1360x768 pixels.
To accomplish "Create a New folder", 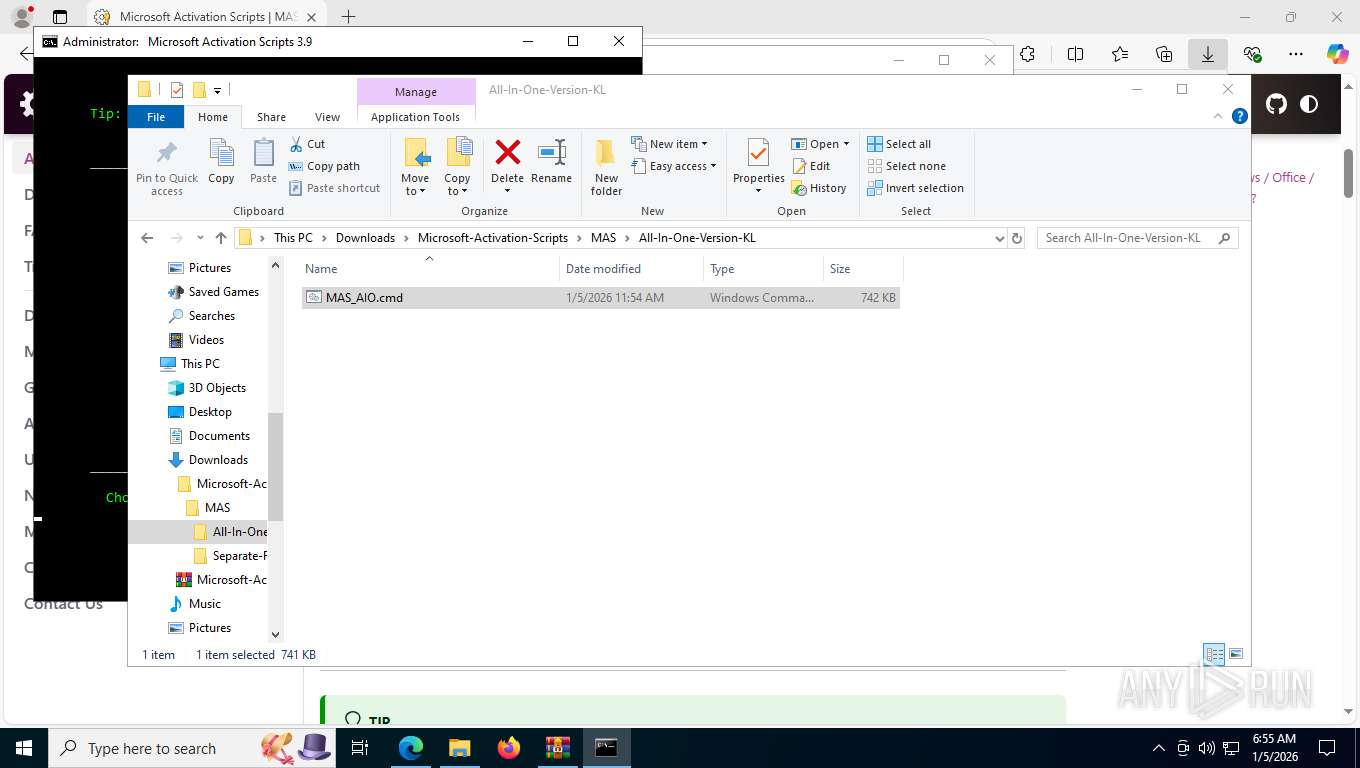I will click(x=606, y=167).
